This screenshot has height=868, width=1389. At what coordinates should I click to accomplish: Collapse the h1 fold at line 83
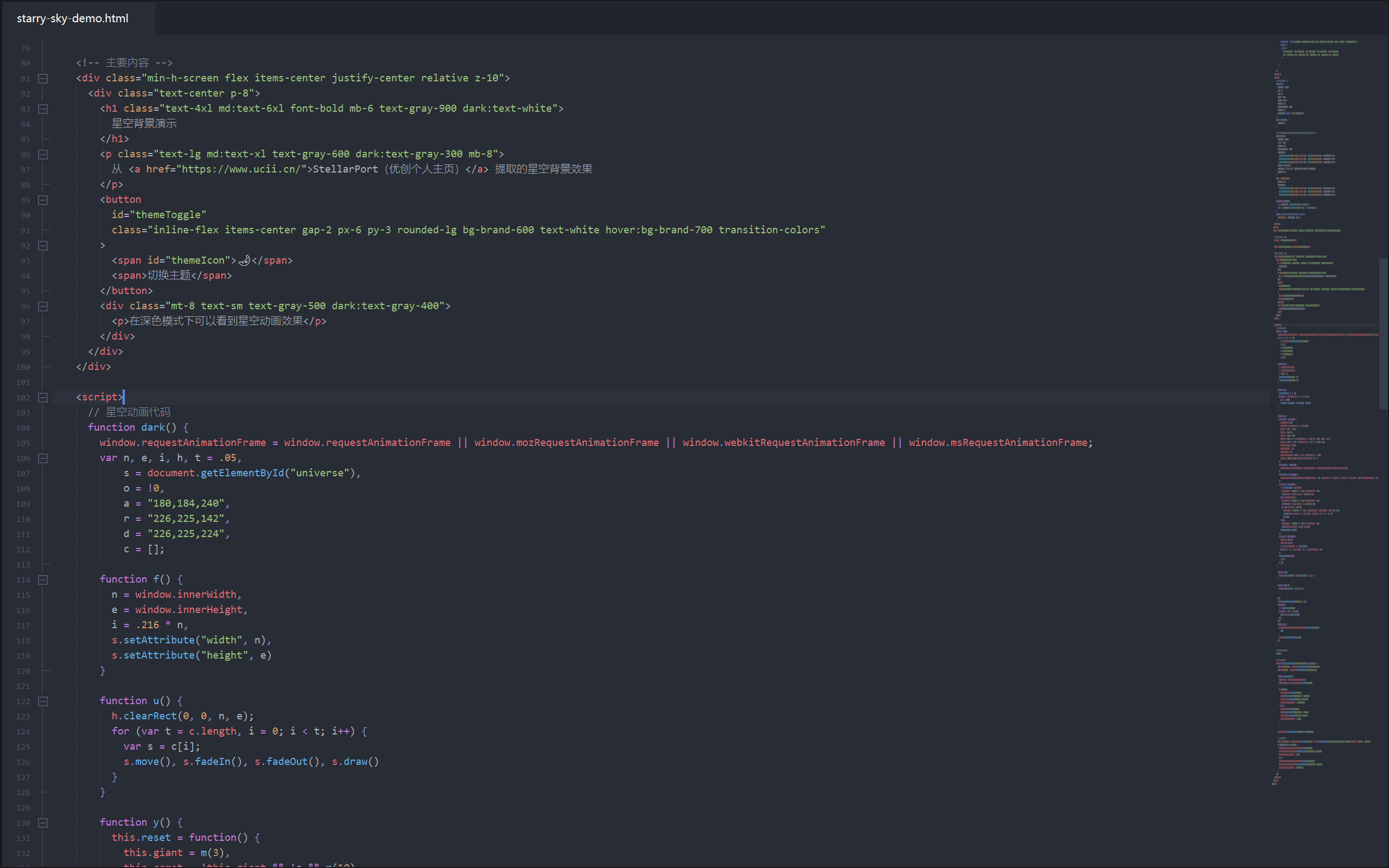(42, 109)
